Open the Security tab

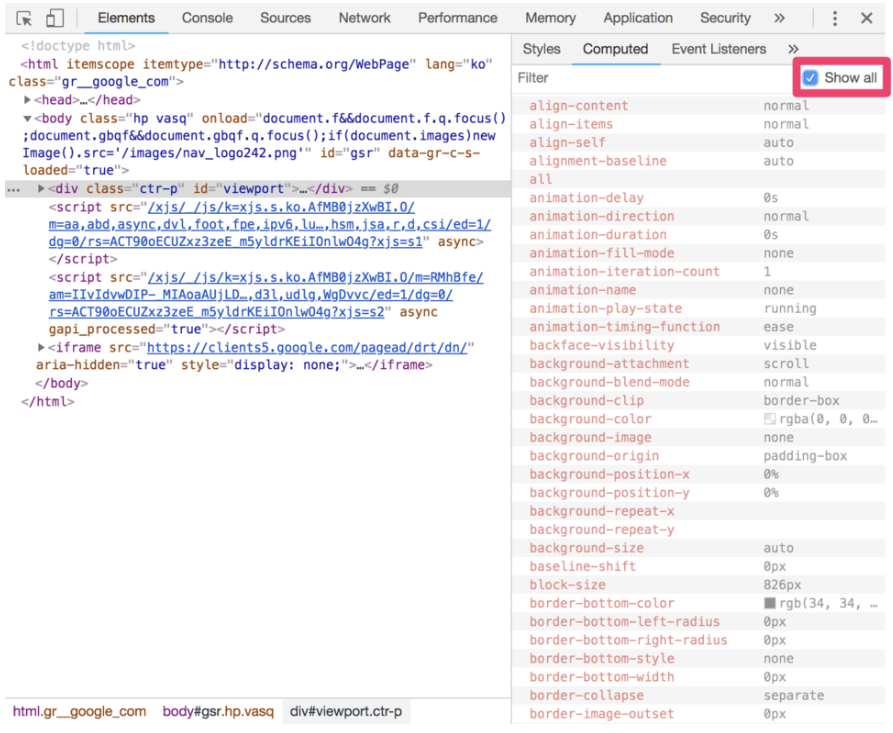tap(725, 18)
